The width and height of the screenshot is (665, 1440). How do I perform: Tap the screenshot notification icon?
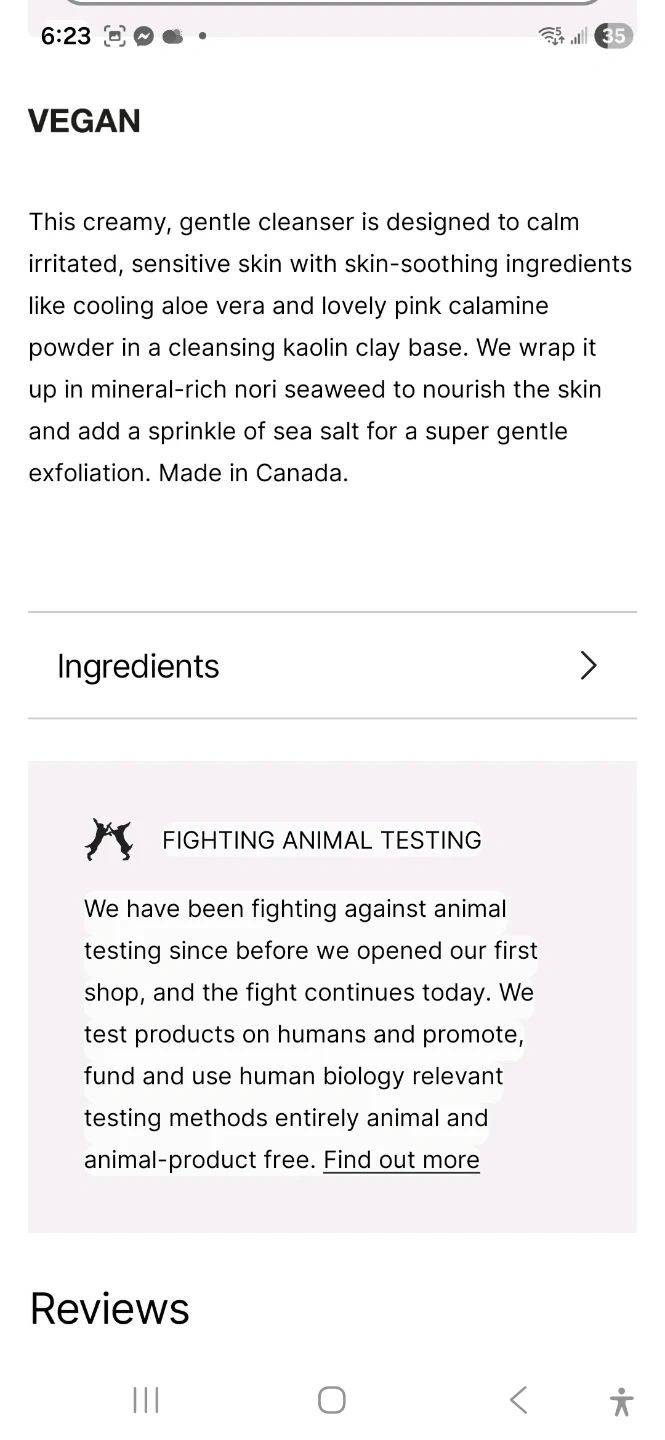(115, 37)
